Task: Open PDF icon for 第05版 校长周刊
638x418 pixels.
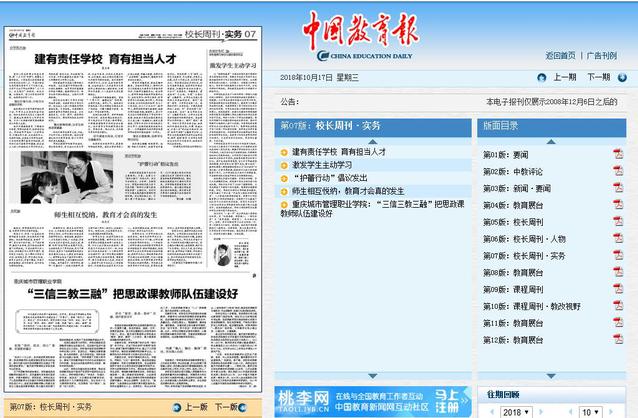Action: tap(618, 221)
